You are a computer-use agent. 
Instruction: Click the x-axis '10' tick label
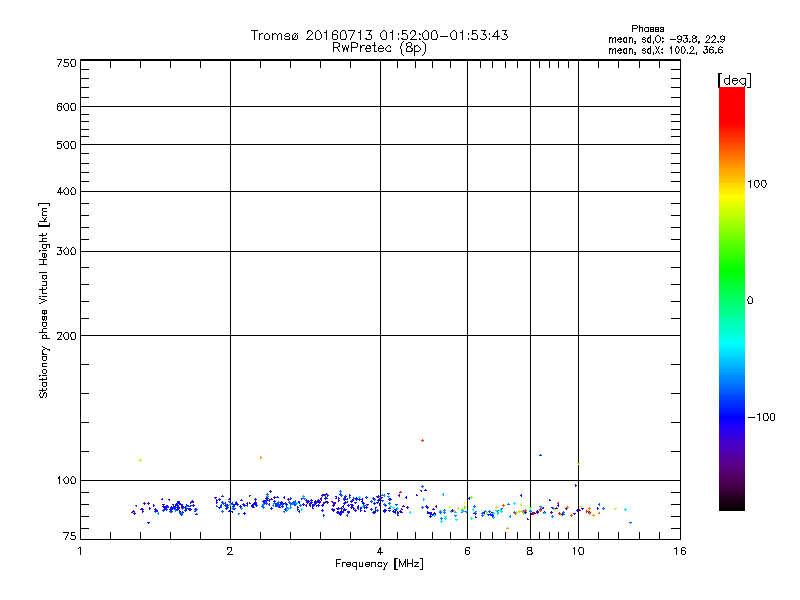(x=578, y=551)
